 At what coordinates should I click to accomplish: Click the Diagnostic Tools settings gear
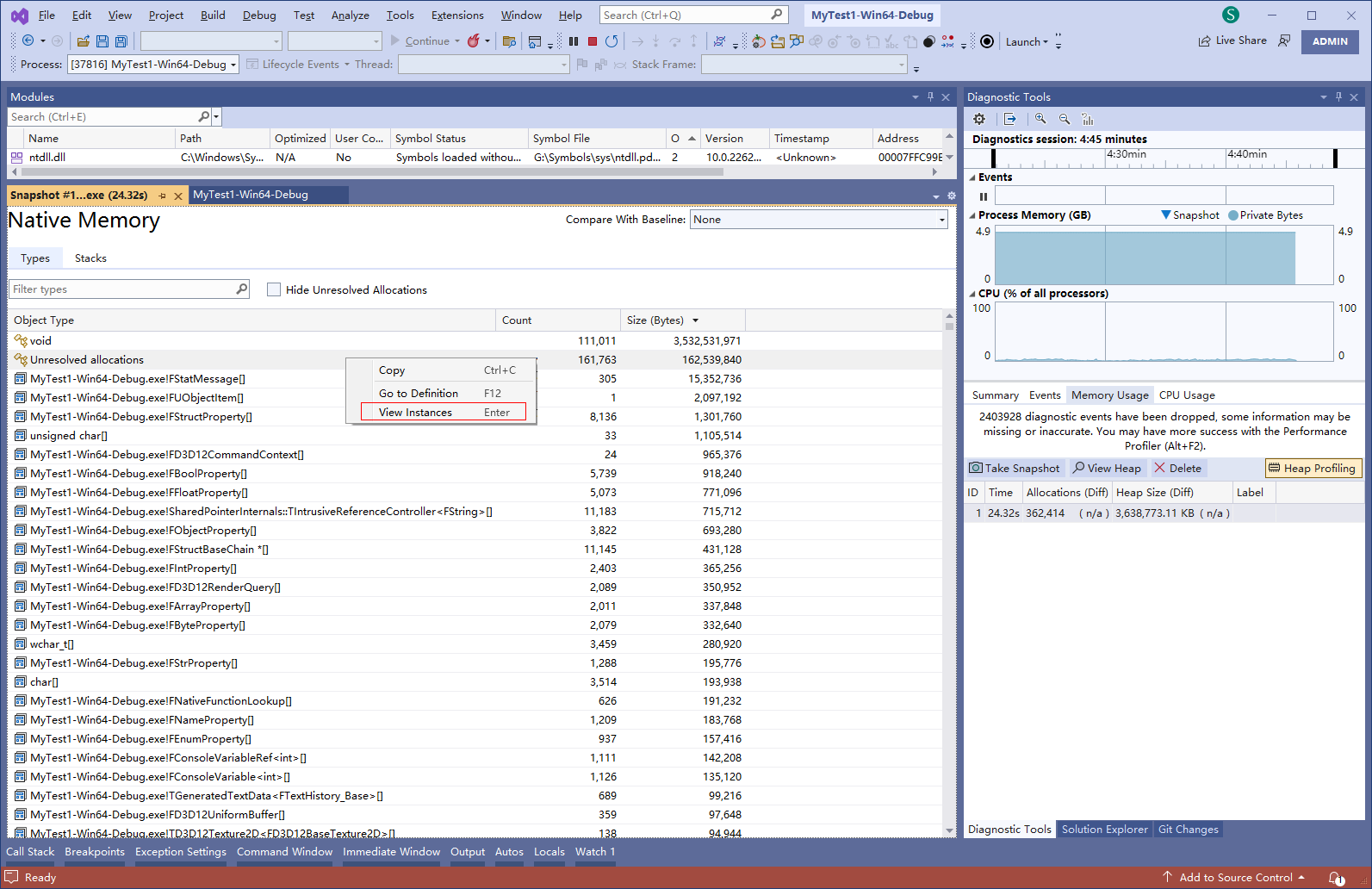click(x=979, y=119)
